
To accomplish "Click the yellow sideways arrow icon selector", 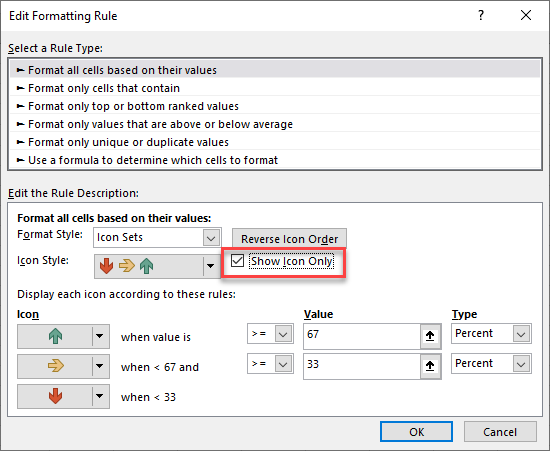I will (x=63, y=366).
